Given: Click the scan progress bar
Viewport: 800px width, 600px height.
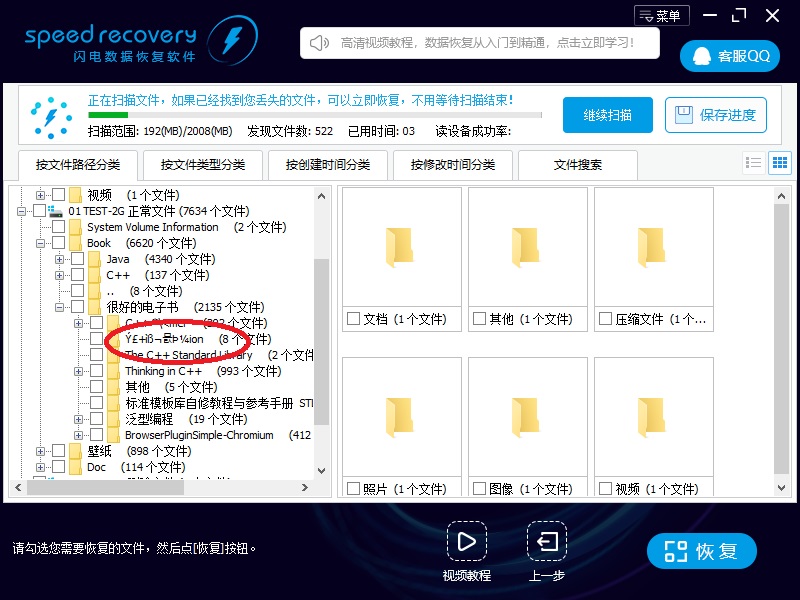Looking at the screenshot, I should click(314, 115).
